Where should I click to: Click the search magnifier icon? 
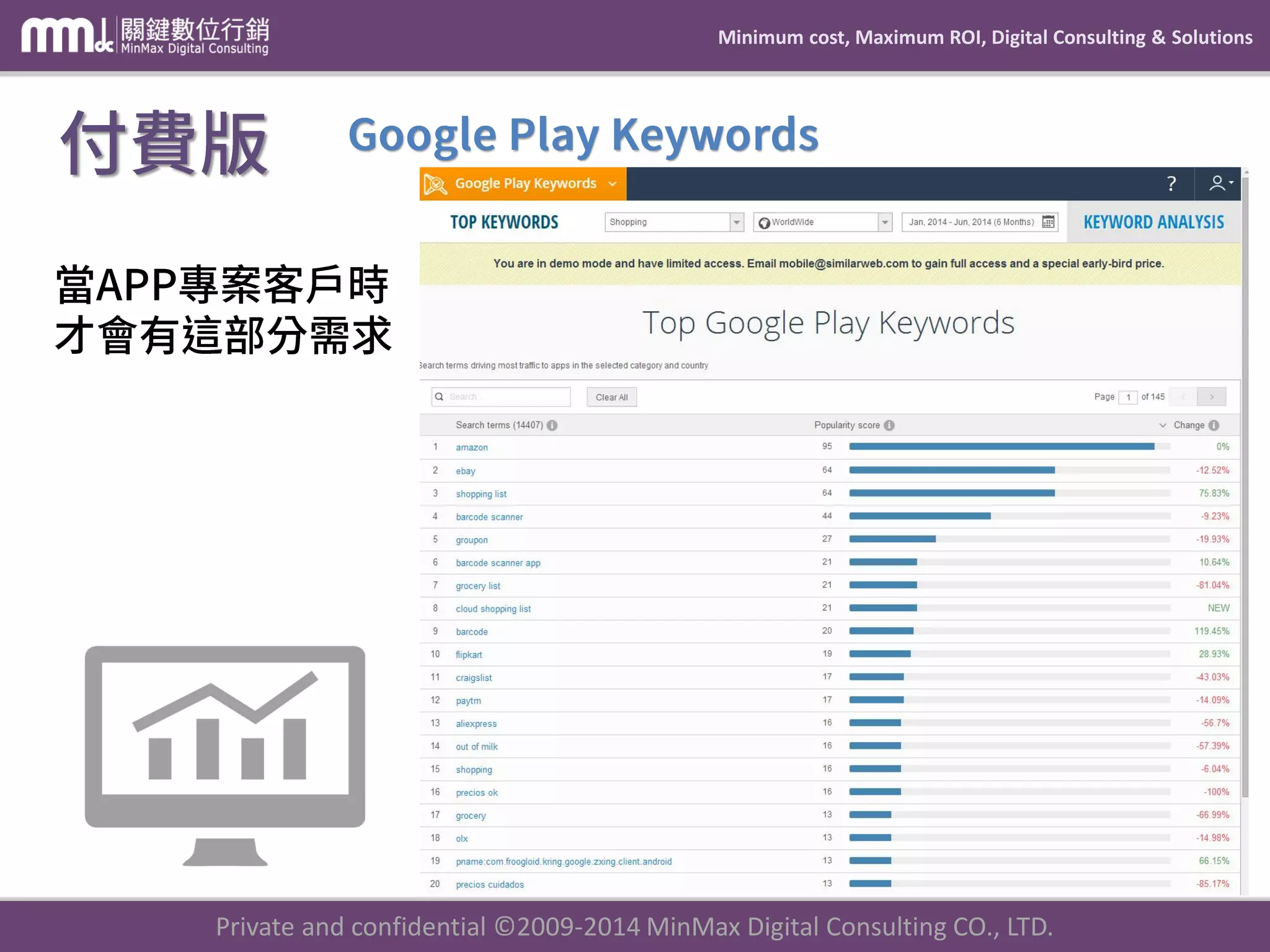point(439,397)
